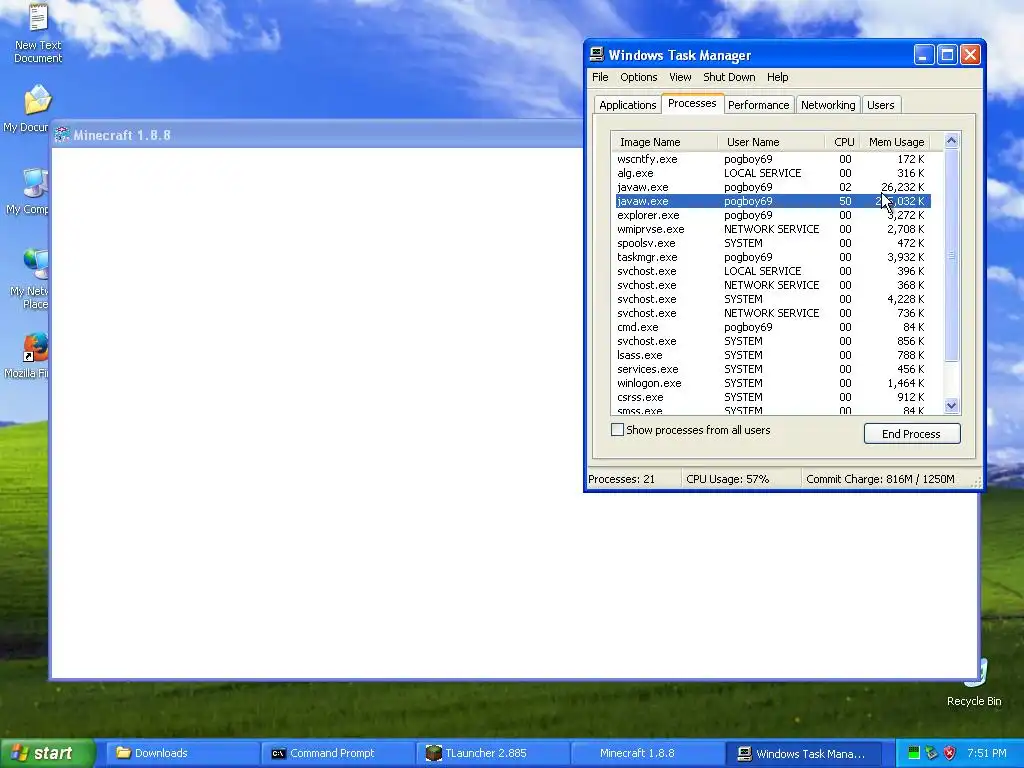The image size is (1024, 768).
Task: Switch to the Performance tab
Action: click(758, 105)
